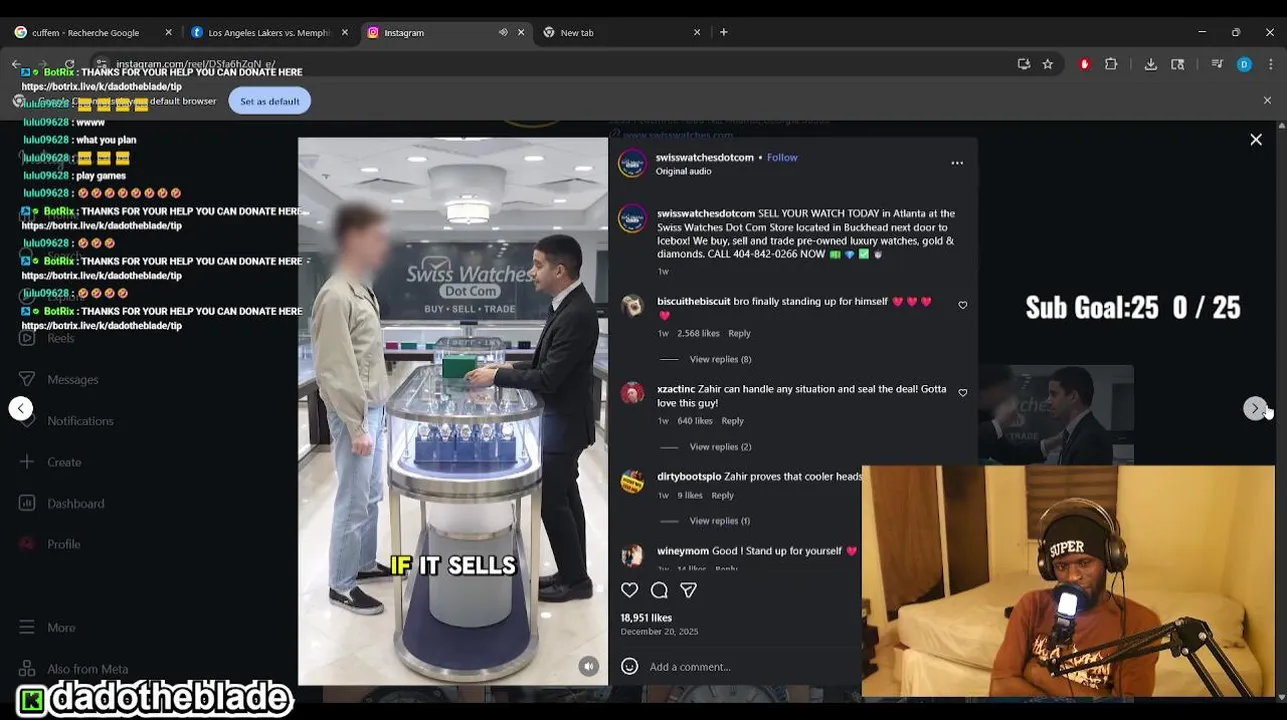Click xzactinc's username
This screenshot has width=1287, height=720.
pyautogui.click(x=676, y=389)
